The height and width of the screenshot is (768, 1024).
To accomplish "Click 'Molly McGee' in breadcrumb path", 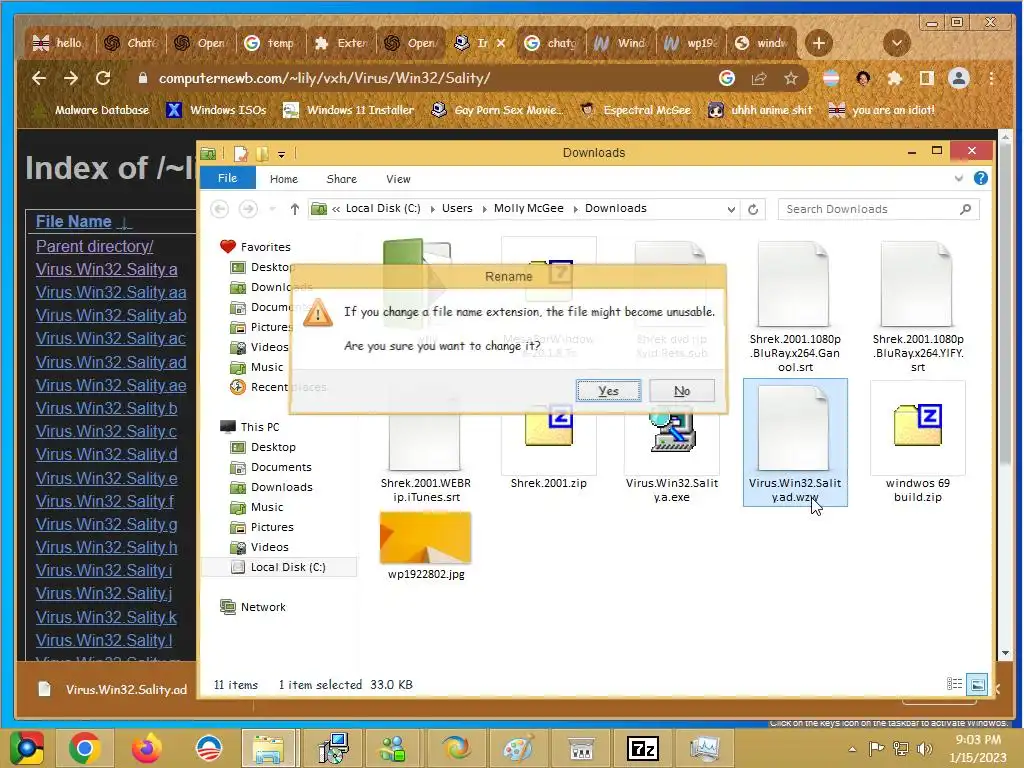I will pos(528,208).
